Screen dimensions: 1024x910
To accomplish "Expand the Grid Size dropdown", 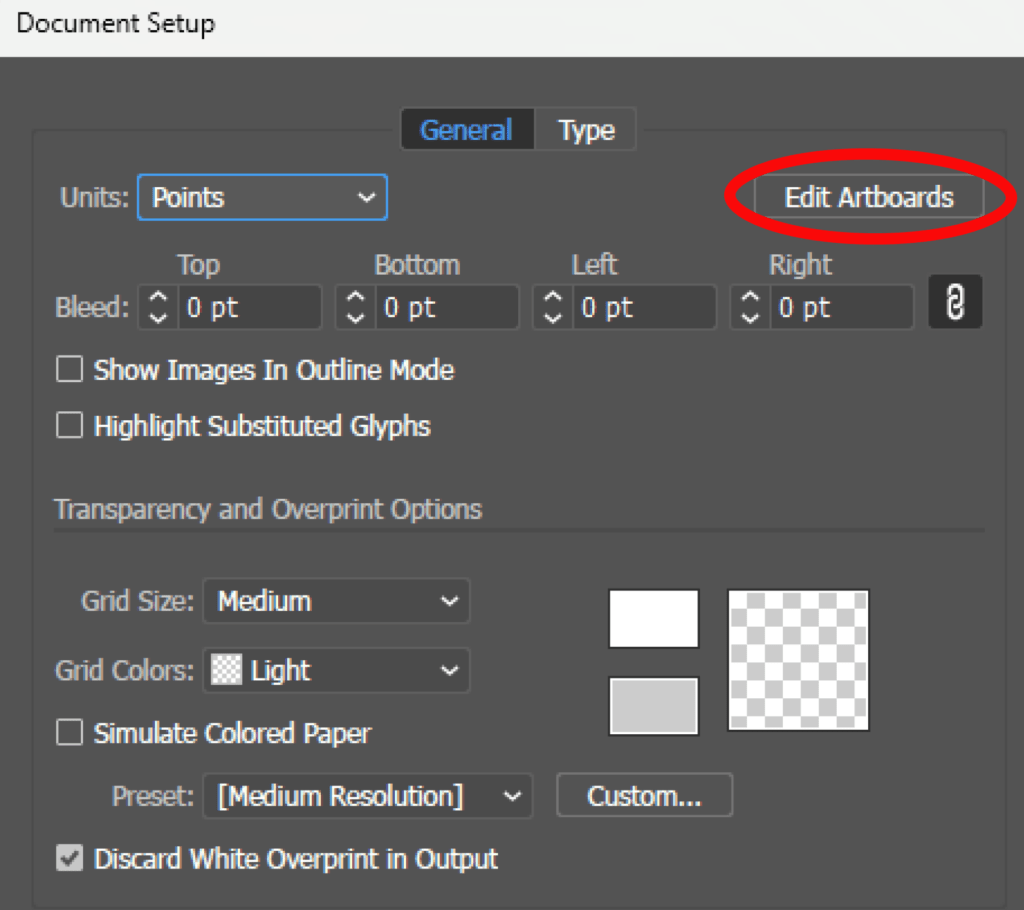I will tap(336, 601).
